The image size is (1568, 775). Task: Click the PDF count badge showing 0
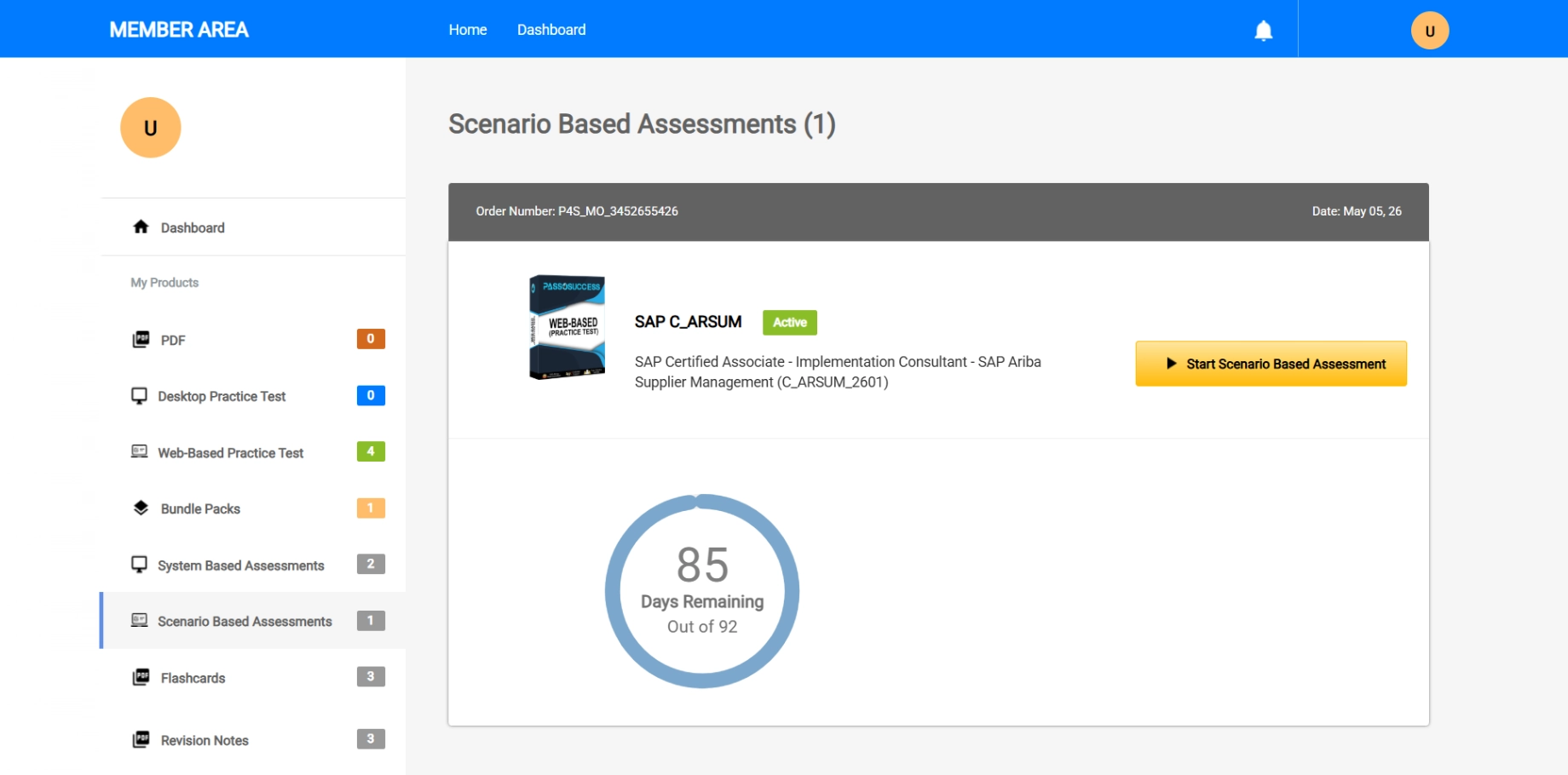tap(371, 339)
